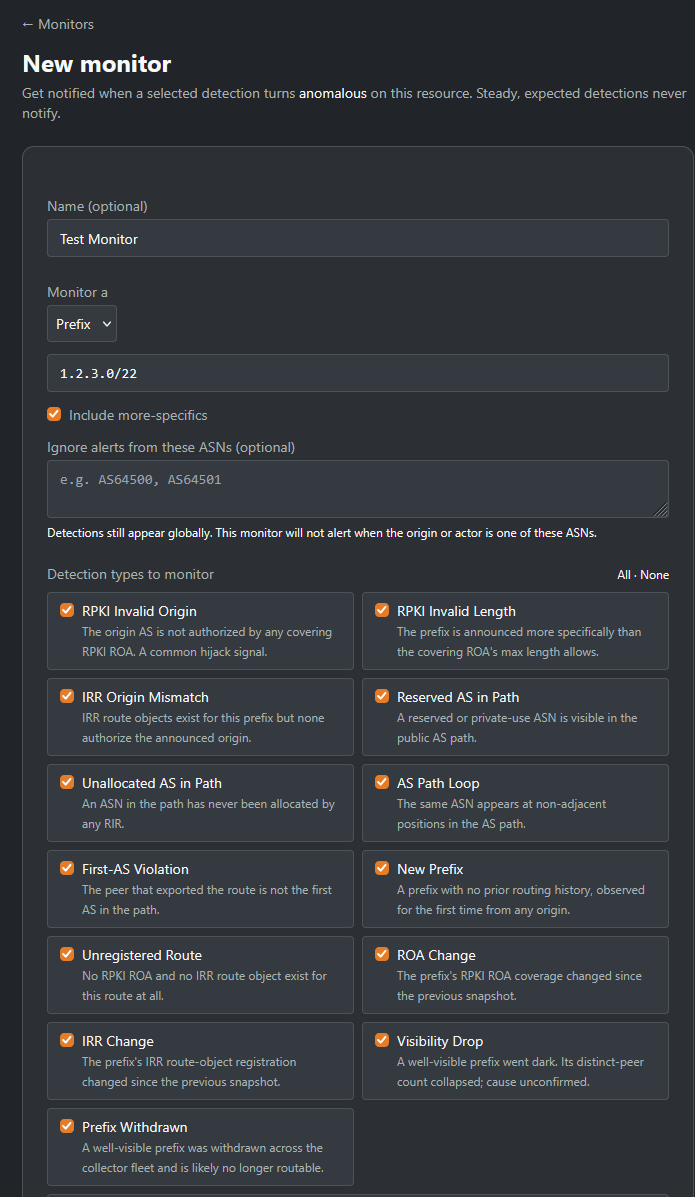The image size is (695, 1197).
Task: Click the word anomalous in the description
Action: pos(333,93)
